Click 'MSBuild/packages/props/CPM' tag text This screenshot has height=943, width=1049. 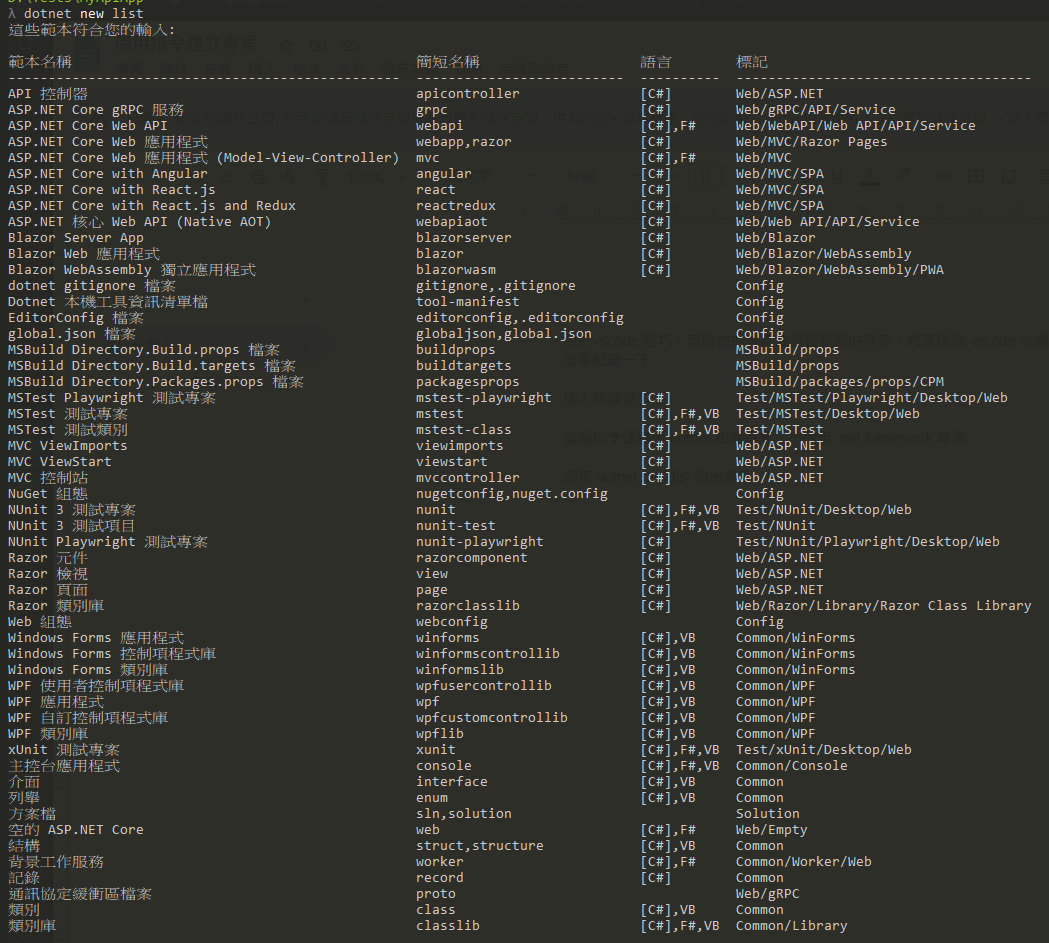tap(840, 382)
